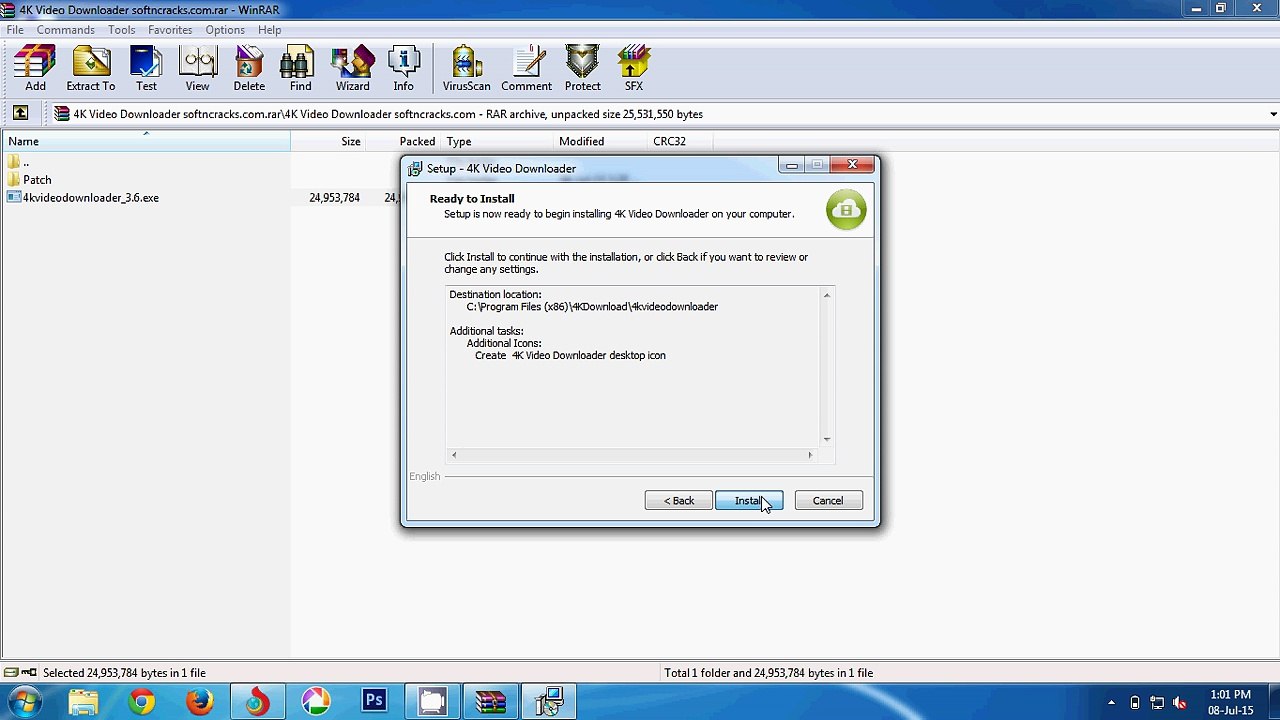This screenshot has width=1280, height=720.
Task: Click the key icon in WinRAR status bar
Action: tap(29, 673)
